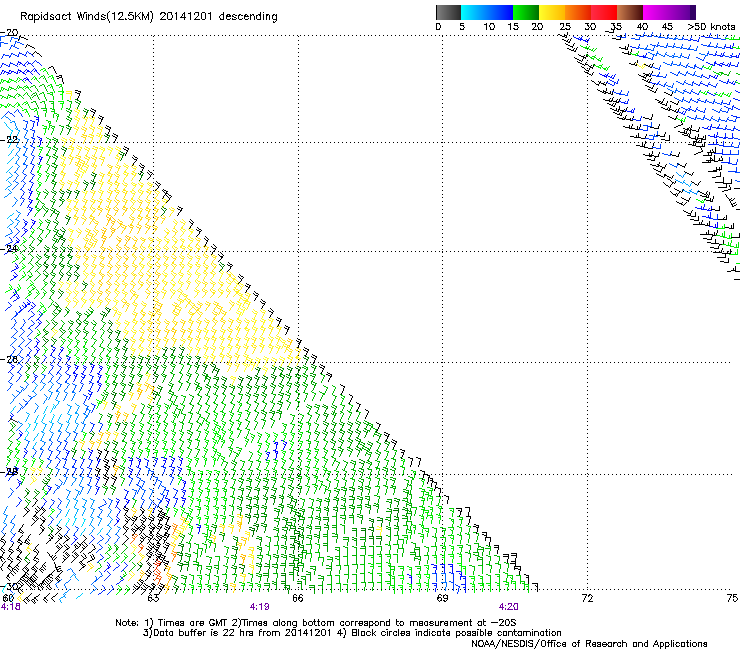Click the '75' longitude axis label
This screenshot has height=650, width=740.
pyautogui.click(x=732, y=598)
